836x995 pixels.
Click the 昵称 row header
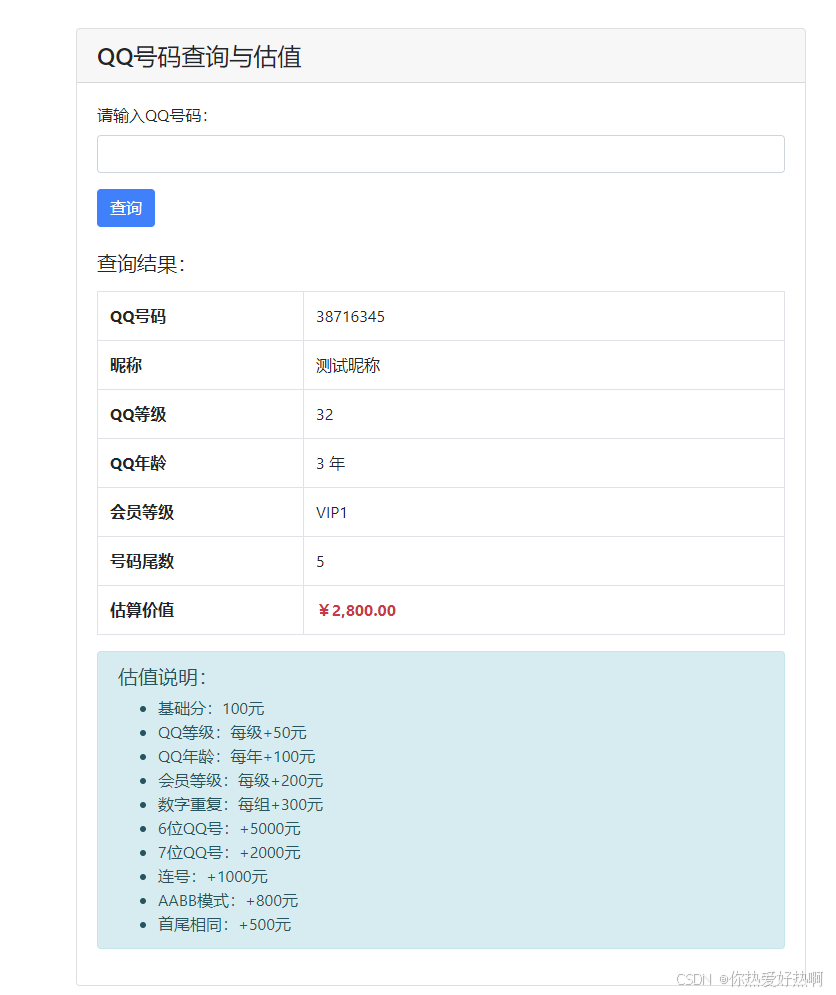tap(126, 366)
